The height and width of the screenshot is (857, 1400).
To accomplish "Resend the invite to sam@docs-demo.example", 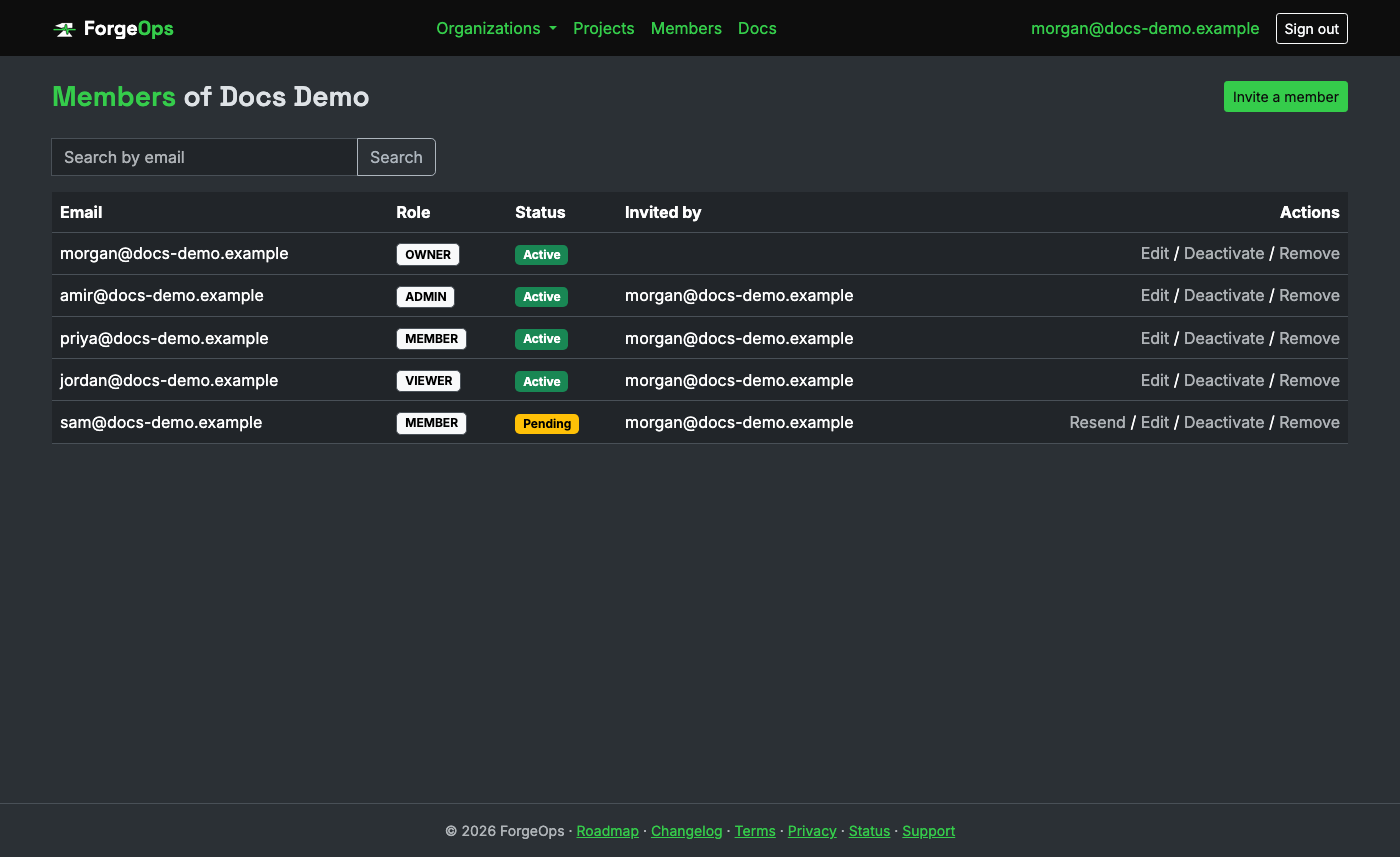I will pos(1097,423).
